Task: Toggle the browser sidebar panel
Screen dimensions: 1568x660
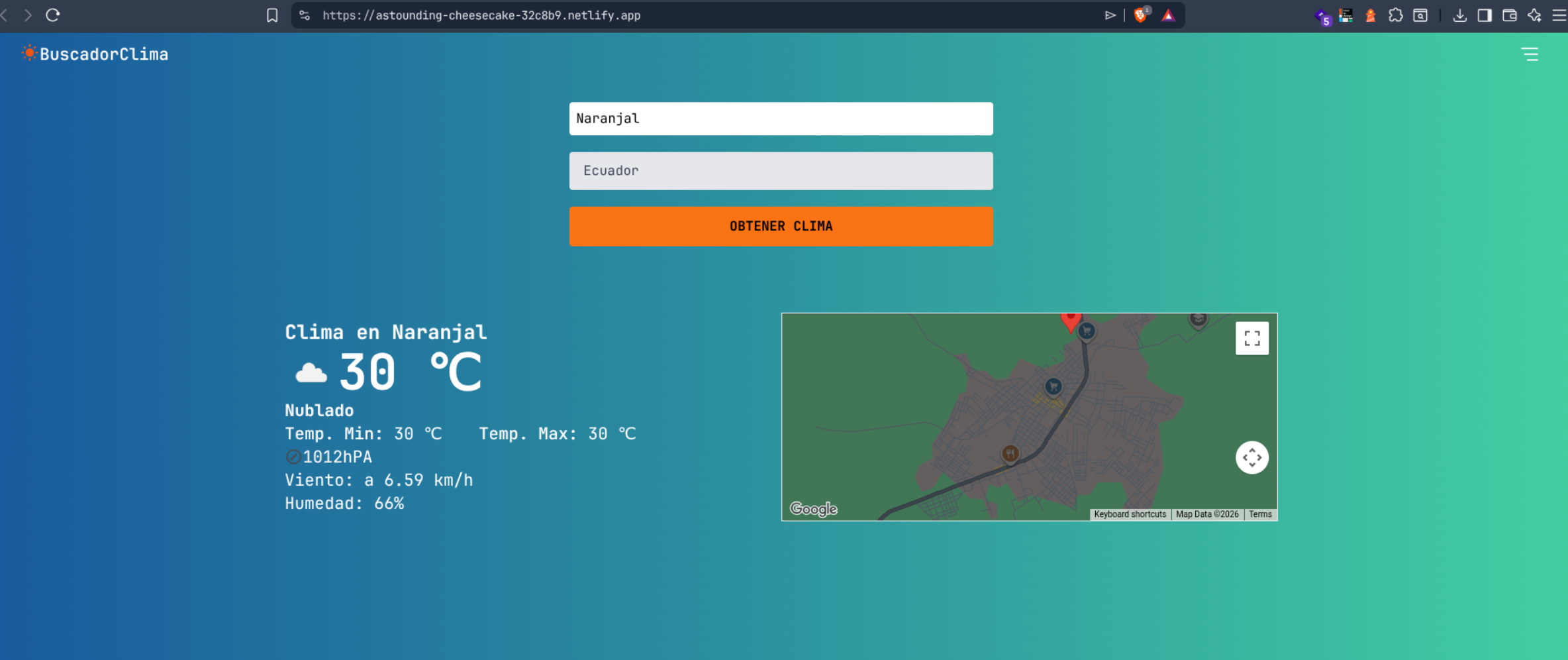Action: pos(1485,15)
